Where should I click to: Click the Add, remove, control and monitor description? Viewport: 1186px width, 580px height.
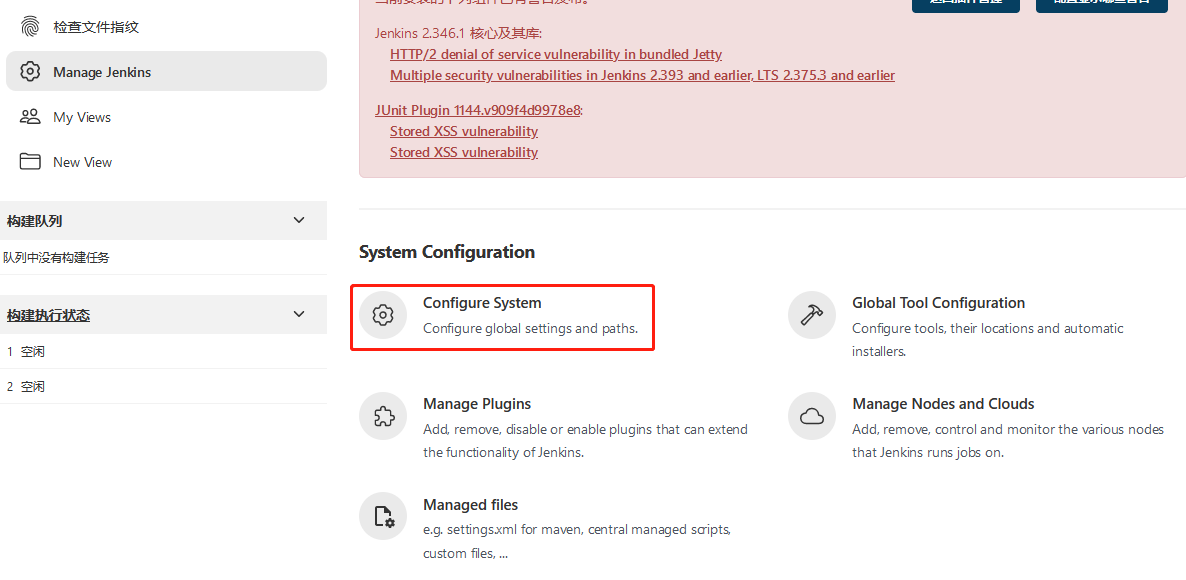(x=1008, y=441)
